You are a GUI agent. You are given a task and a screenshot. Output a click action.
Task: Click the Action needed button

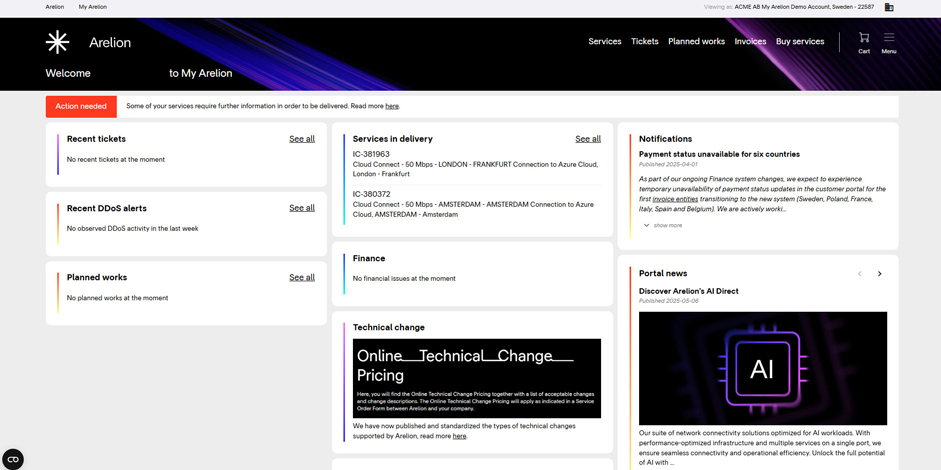(x=81, y=106)
